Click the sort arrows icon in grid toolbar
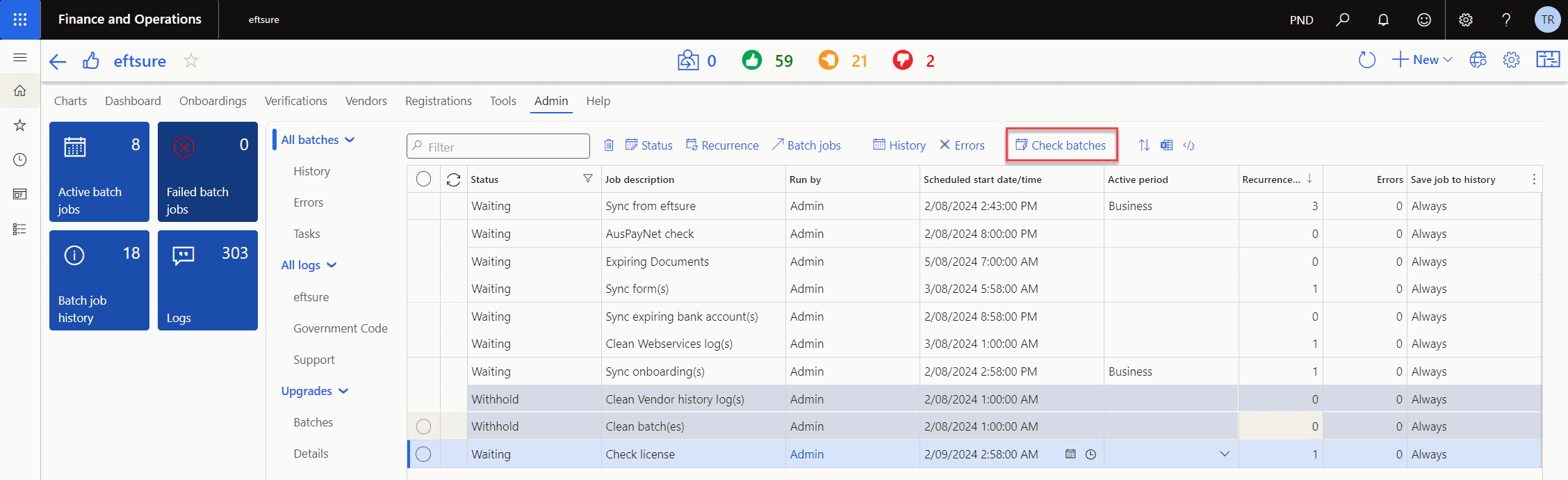 click(1144, 145)
